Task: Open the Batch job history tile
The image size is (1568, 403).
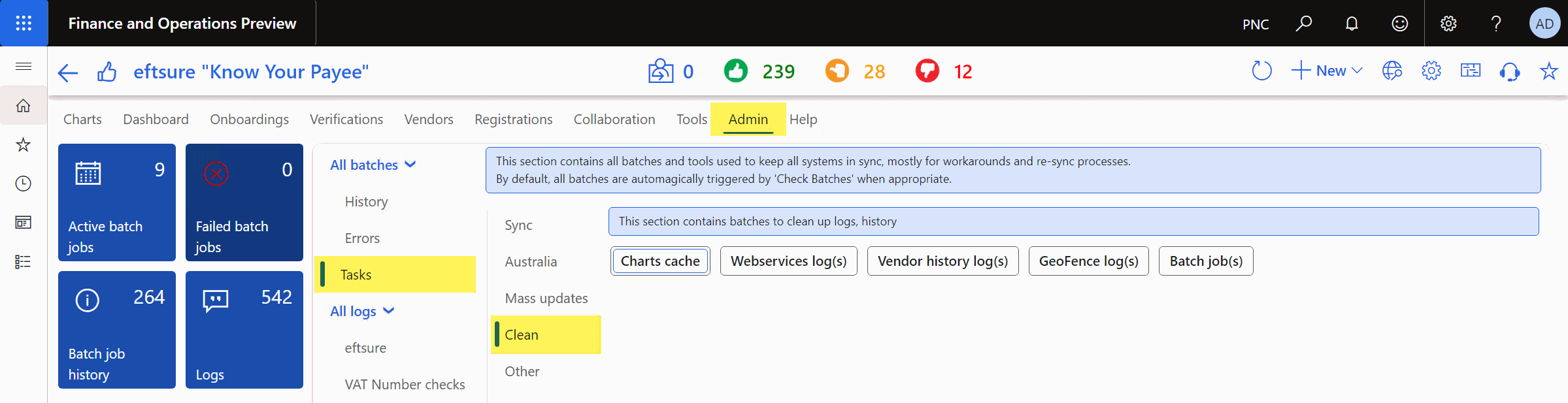Action: 117,330
